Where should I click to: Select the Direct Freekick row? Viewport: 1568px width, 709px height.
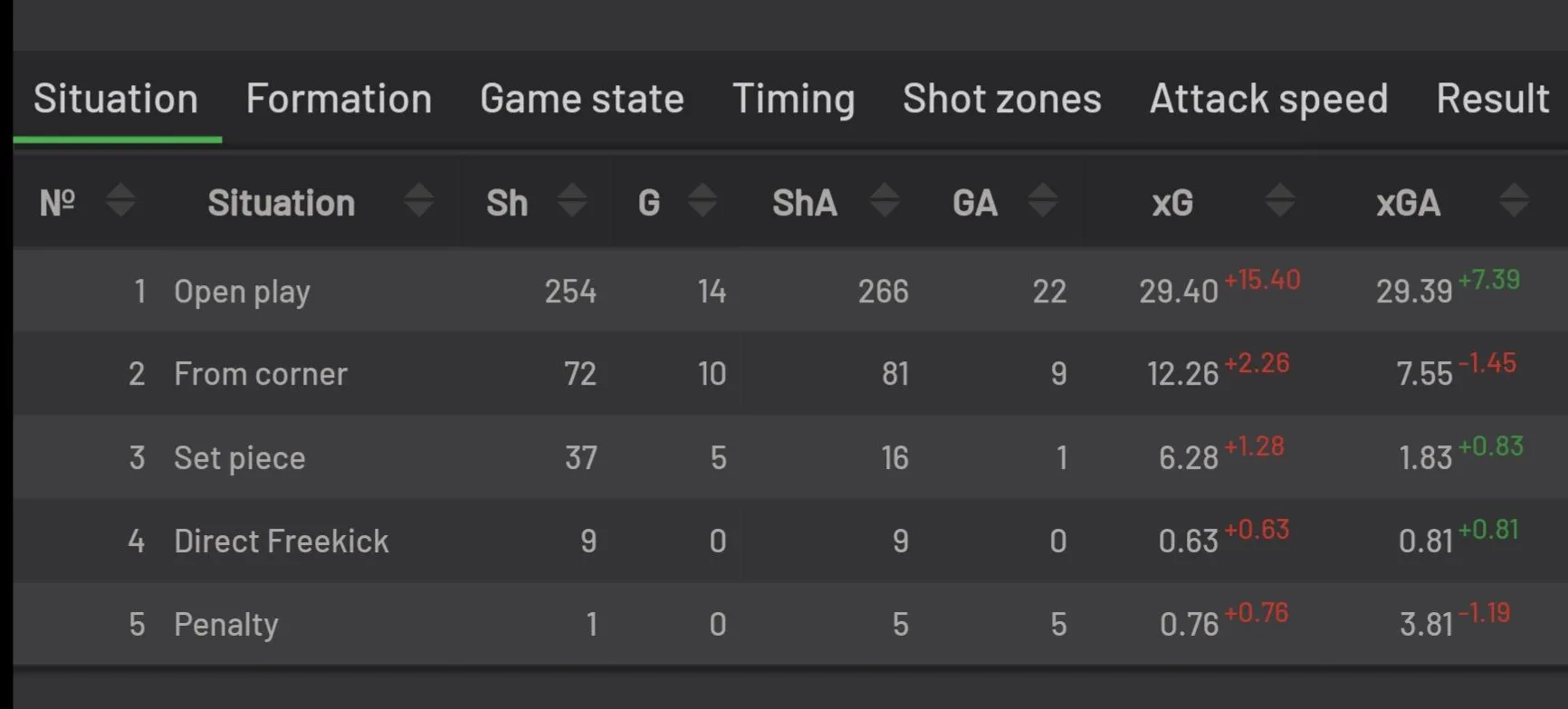(281, 541)
